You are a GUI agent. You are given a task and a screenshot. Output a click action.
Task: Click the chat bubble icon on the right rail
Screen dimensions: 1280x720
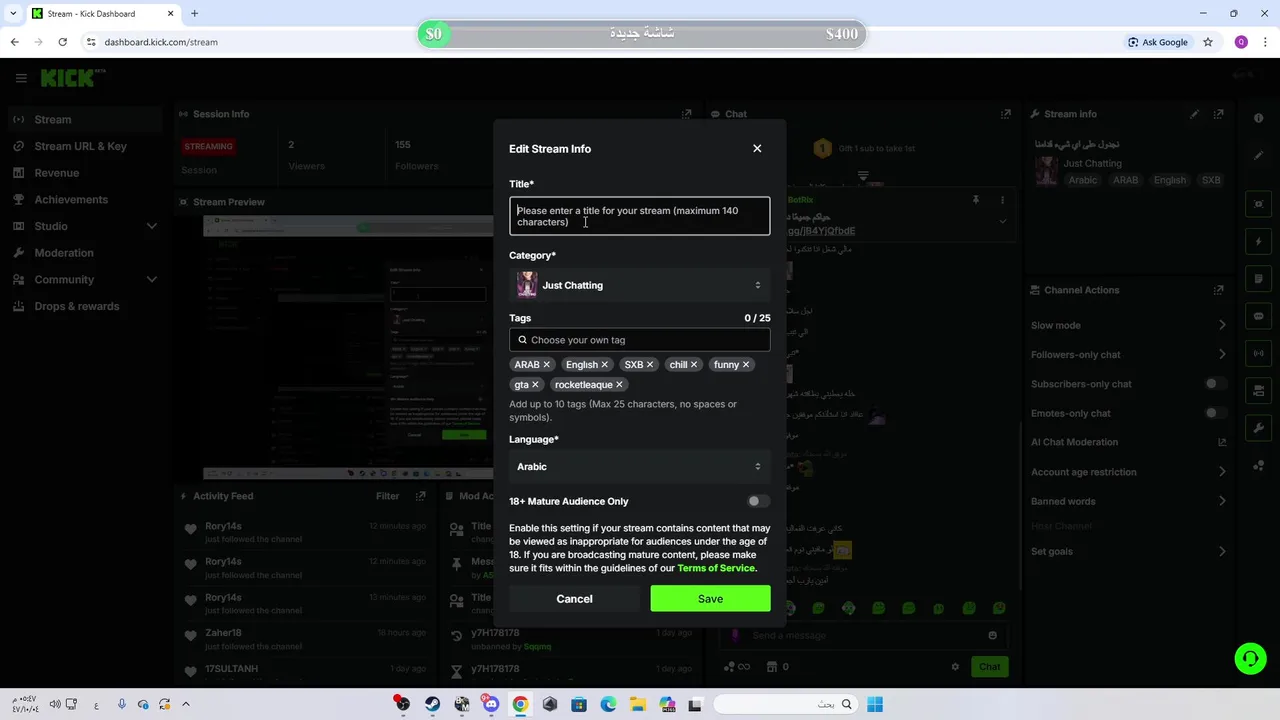pos(1259,316)
